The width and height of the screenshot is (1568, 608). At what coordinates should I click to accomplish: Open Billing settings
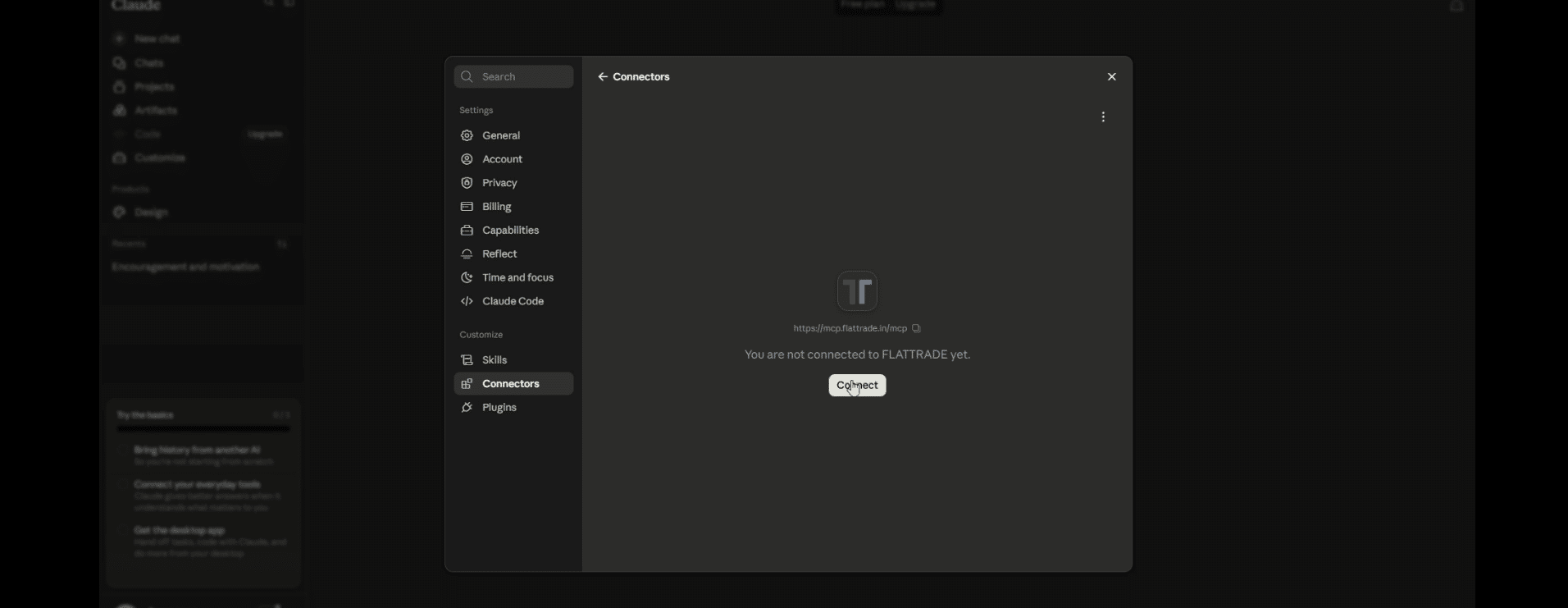513,208
